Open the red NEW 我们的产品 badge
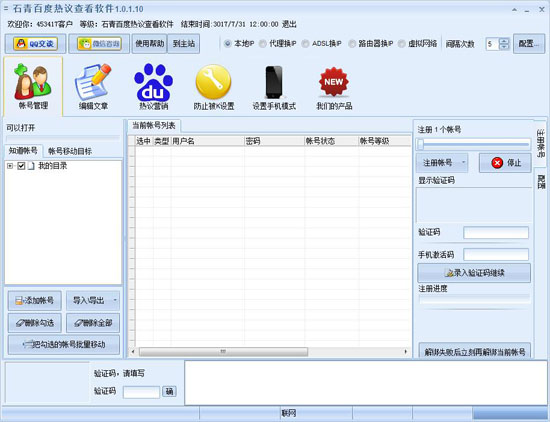 click(334, 86)
